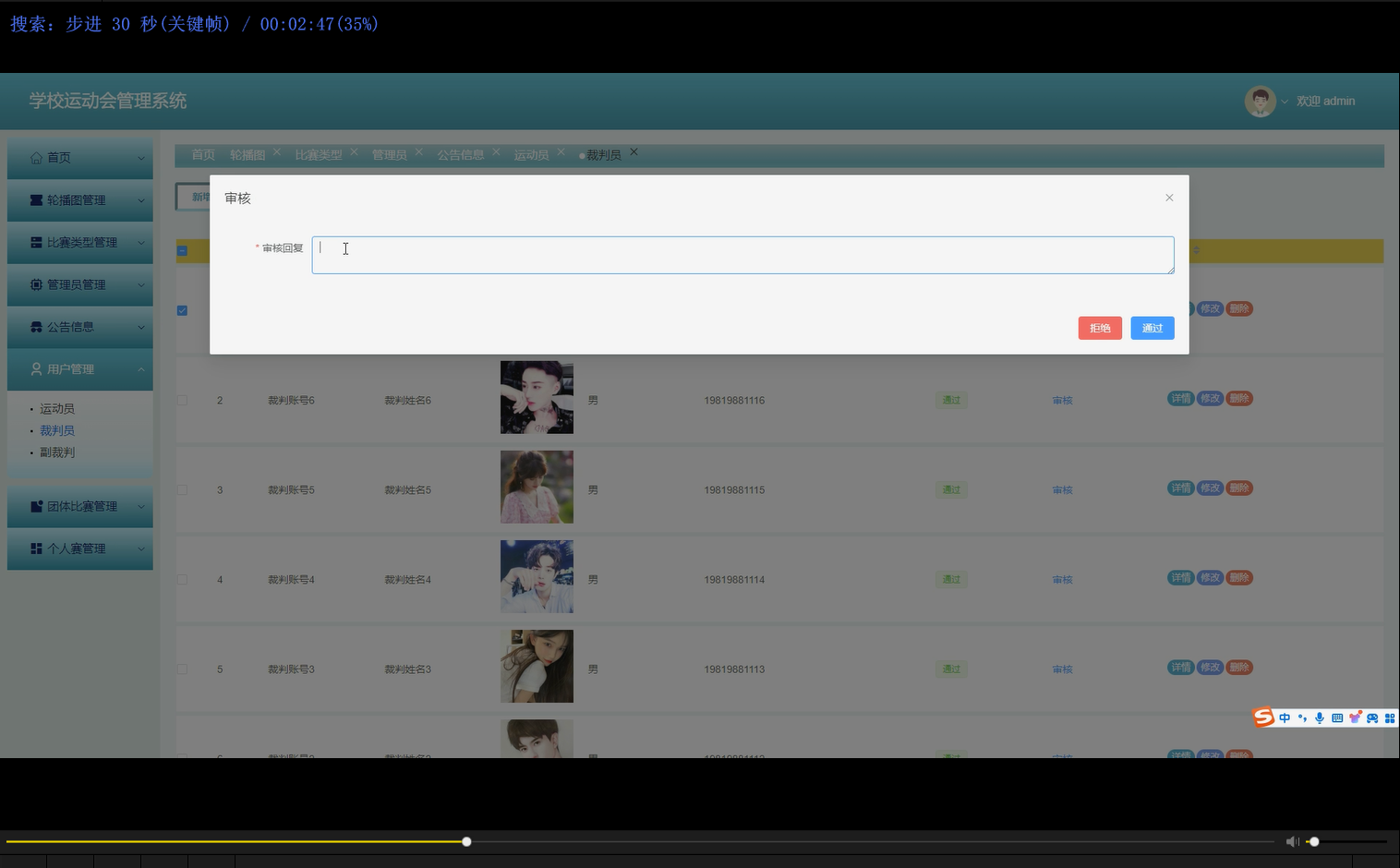Select 运动员 in the sidebar submenu
The height and width of the screenshot is (868, 1400).
tap(57, 408)
